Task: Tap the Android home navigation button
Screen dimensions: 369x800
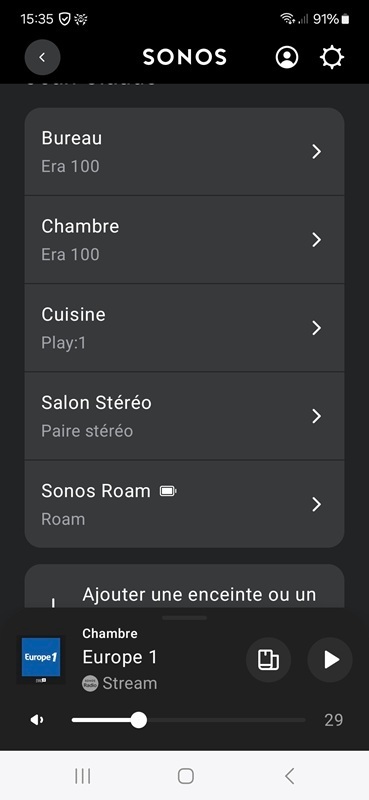Action: coord(185,776)
